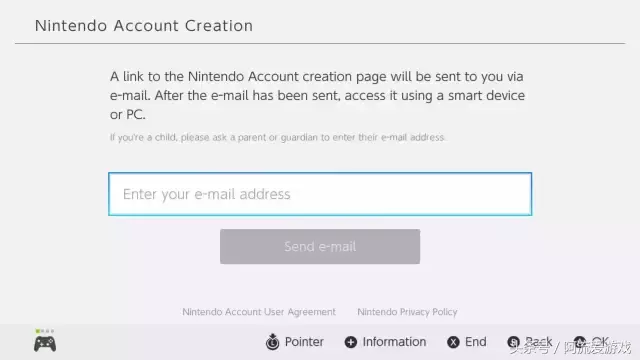The image size is (640, 360).
Task: Click the plus Information icon
Action: click(x=351, y=342)
